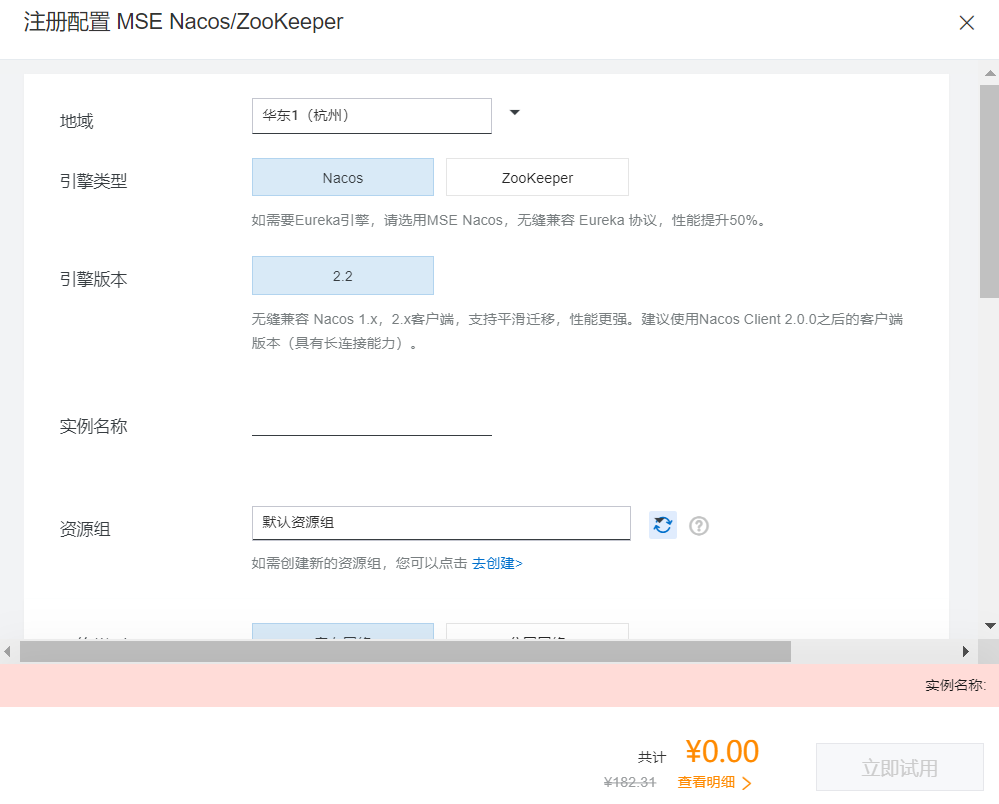
Task: Click the 共计 total label
Action: click(652, 757)
